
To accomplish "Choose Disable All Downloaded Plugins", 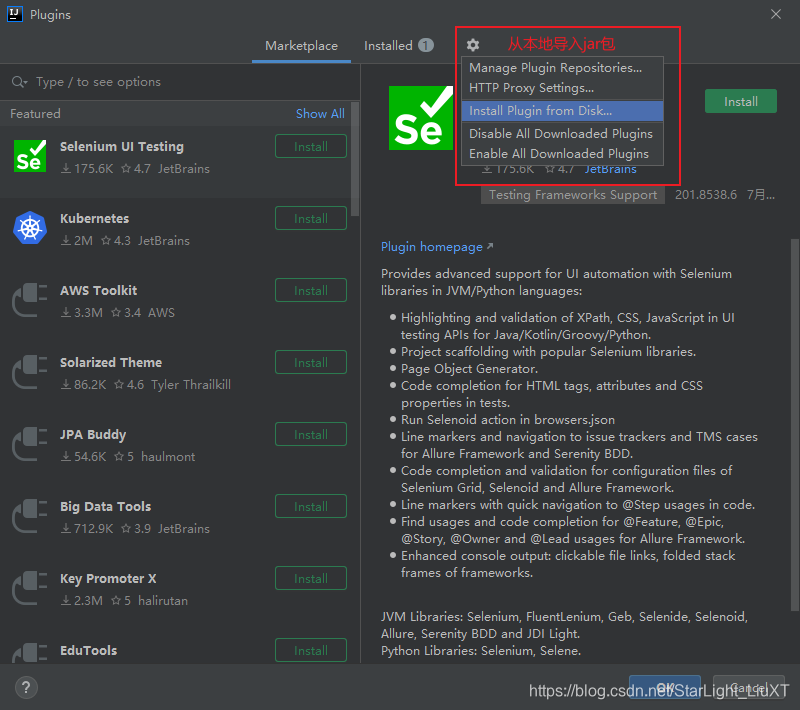I will (x=562, y=134).
